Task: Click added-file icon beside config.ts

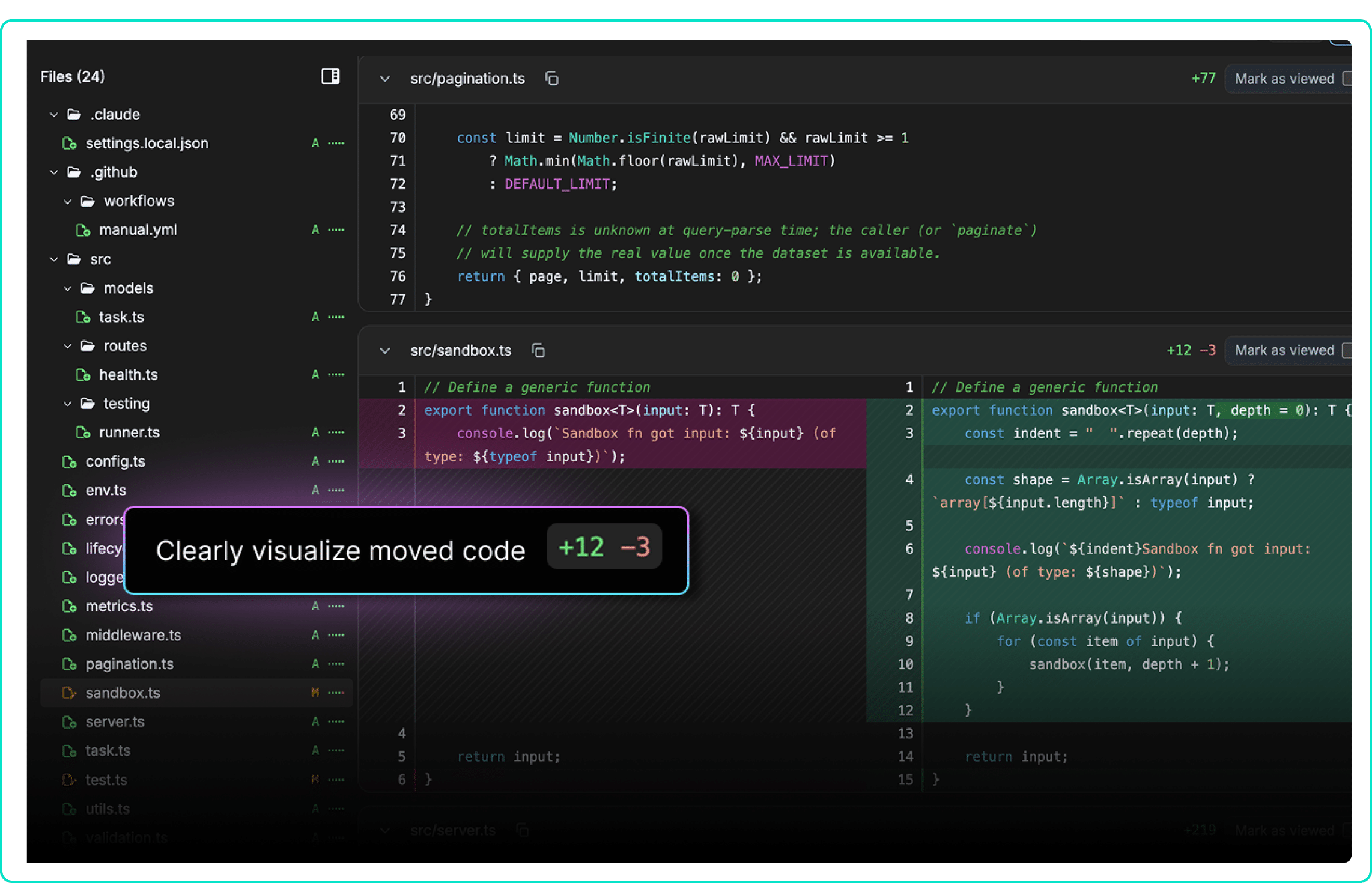Action: coord(70,461)
